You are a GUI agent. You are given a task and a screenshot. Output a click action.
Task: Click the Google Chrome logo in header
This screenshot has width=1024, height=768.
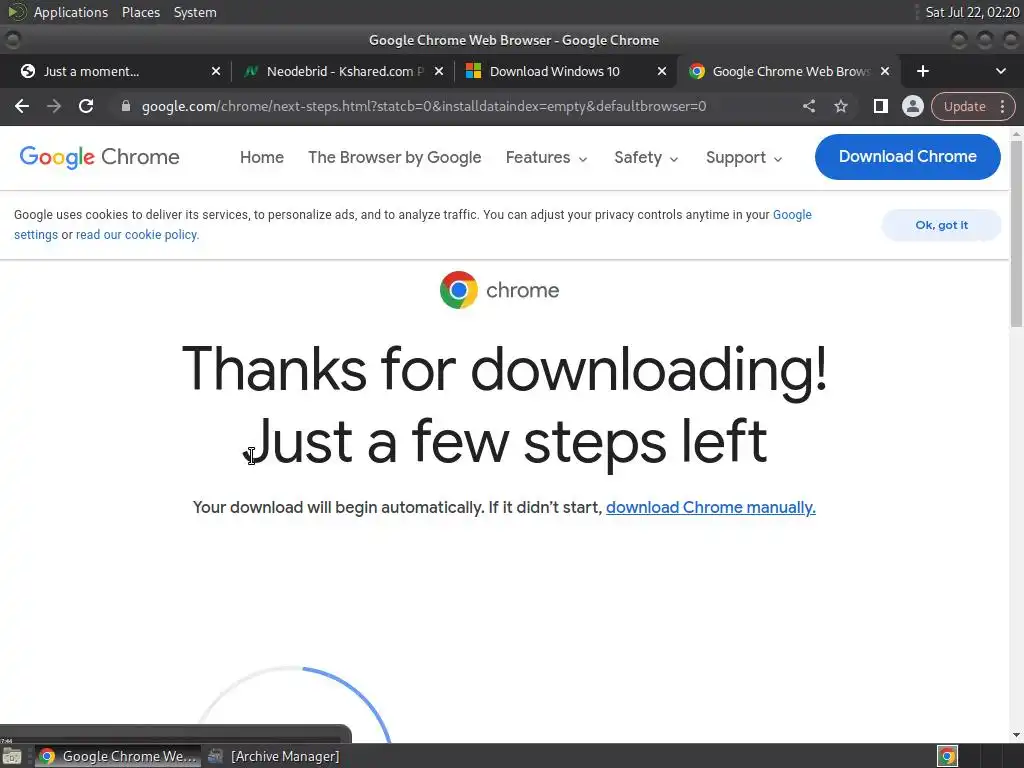tap(99, 157)
